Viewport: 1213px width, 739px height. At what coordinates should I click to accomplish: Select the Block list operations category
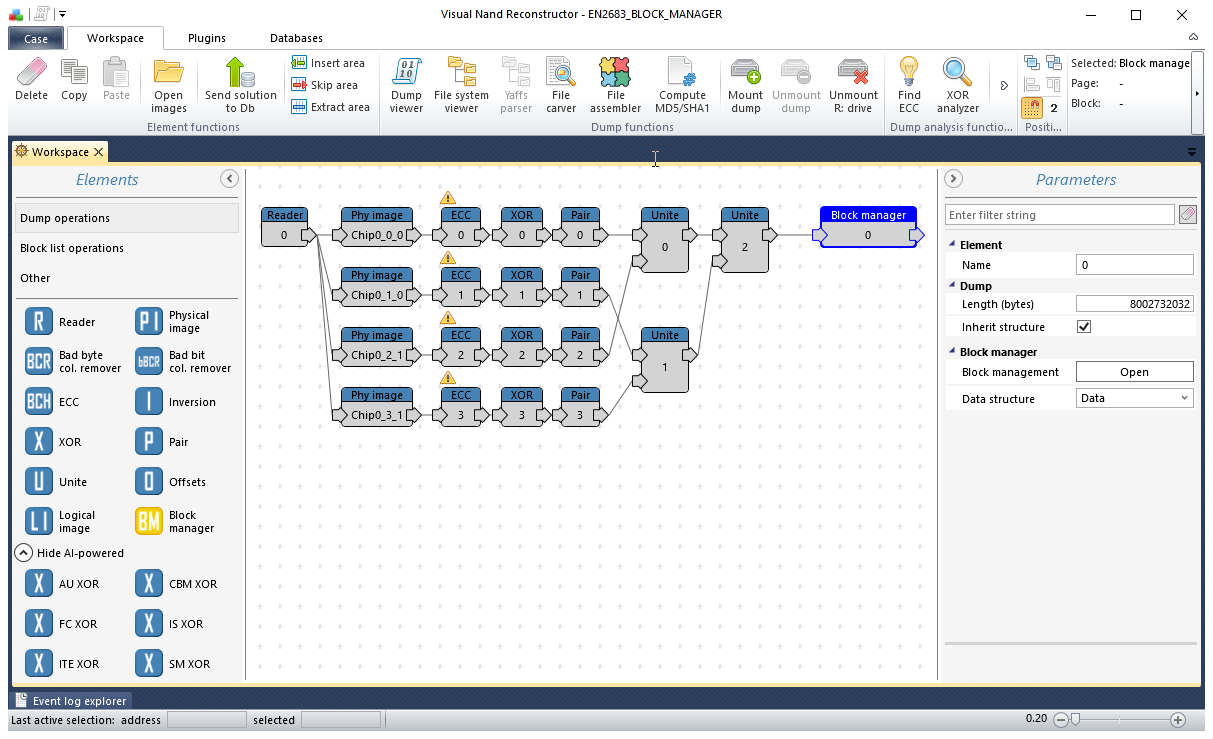(x=127, y=248)
